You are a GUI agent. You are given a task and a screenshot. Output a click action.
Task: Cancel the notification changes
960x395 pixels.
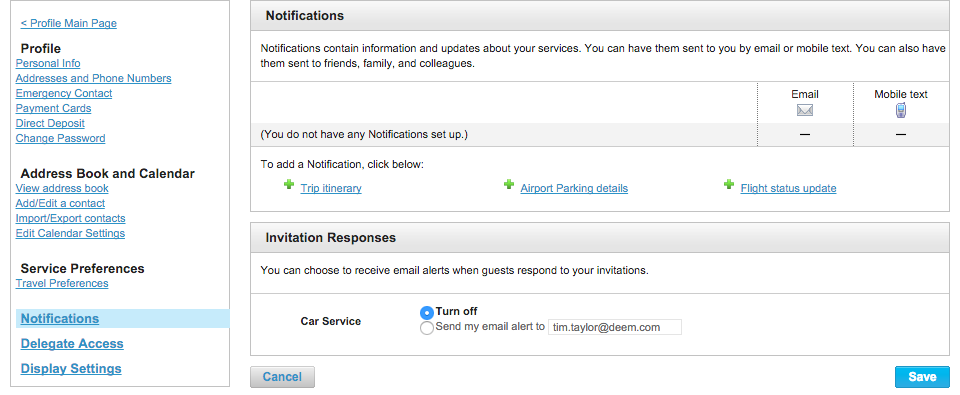pos(282,377)
